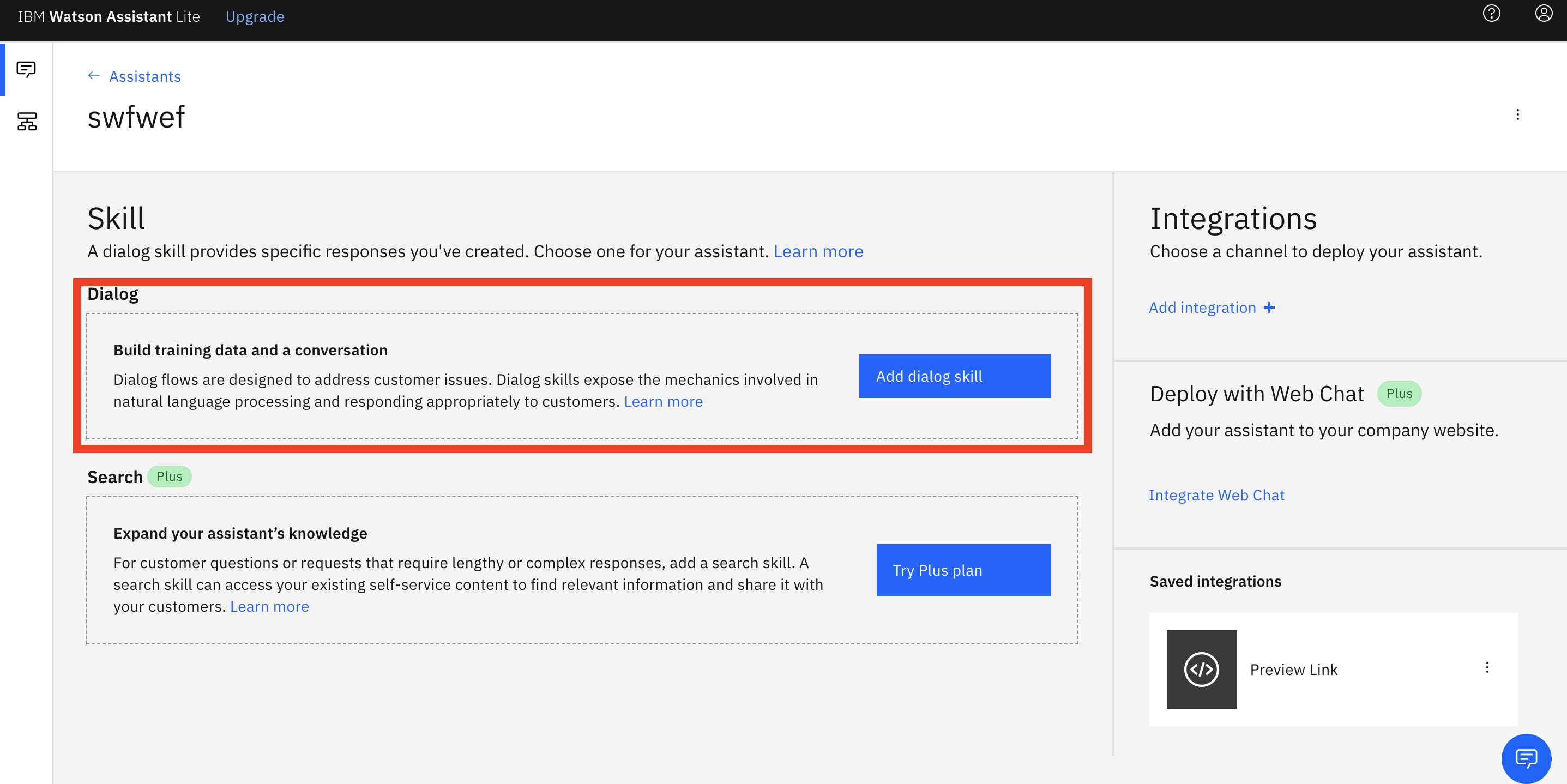Open the floating chat bubble button
Viewport: 1567px width, 784px height.
[1526, 758]
